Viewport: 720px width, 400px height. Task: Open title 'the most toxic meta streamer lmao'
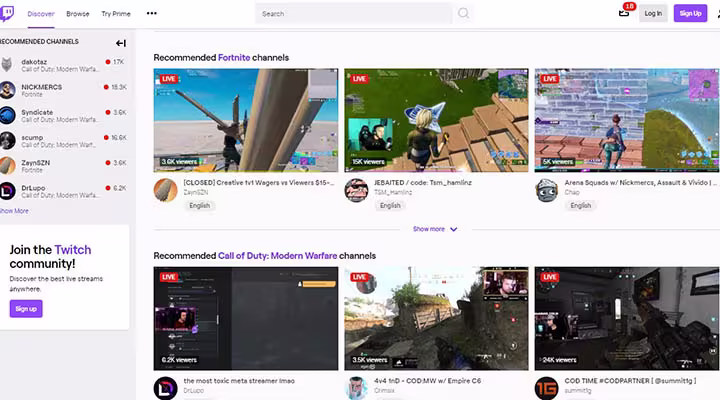tap(239, 381)
